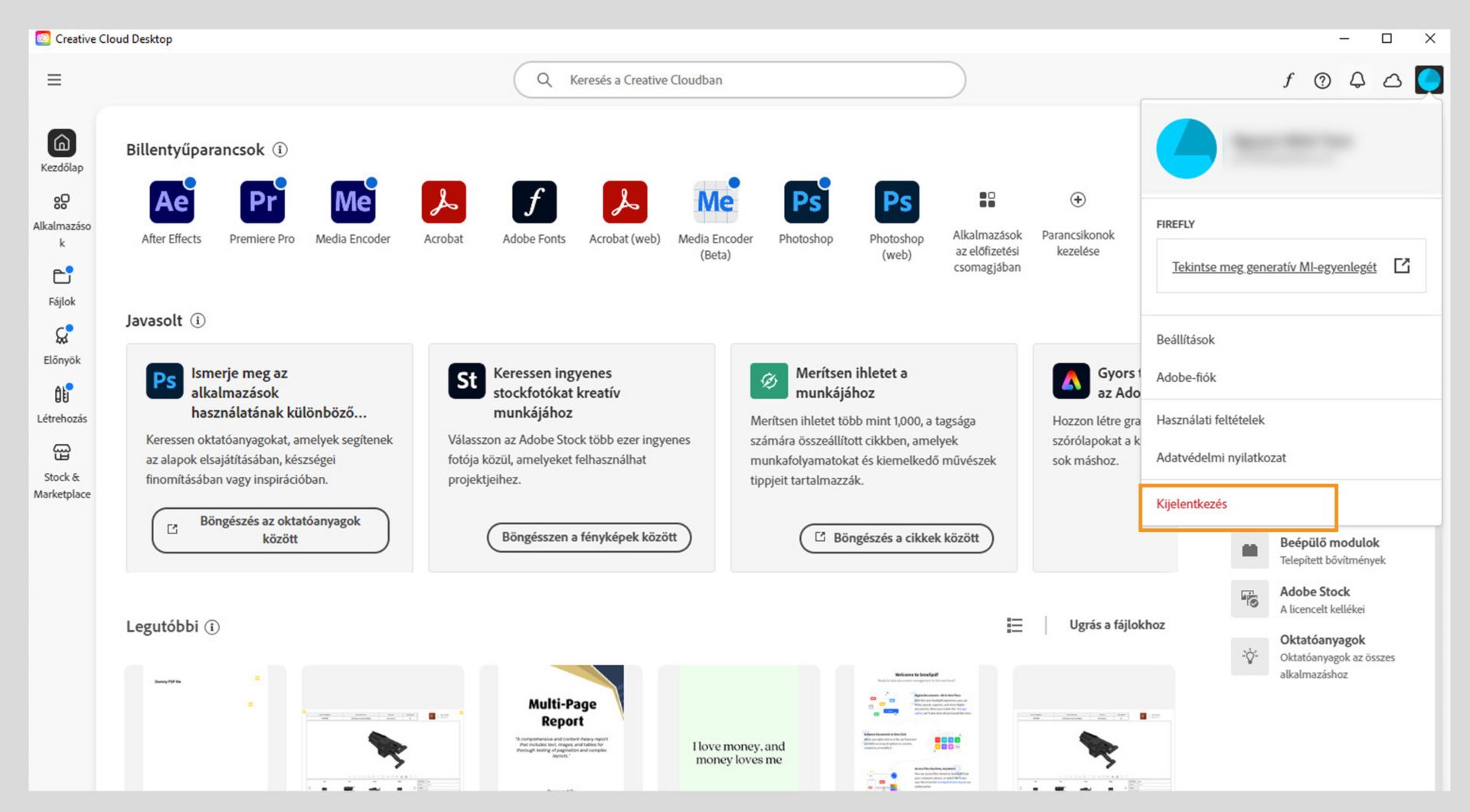
Task: Click Böngészés a cikkek között button
Action: 897,538
